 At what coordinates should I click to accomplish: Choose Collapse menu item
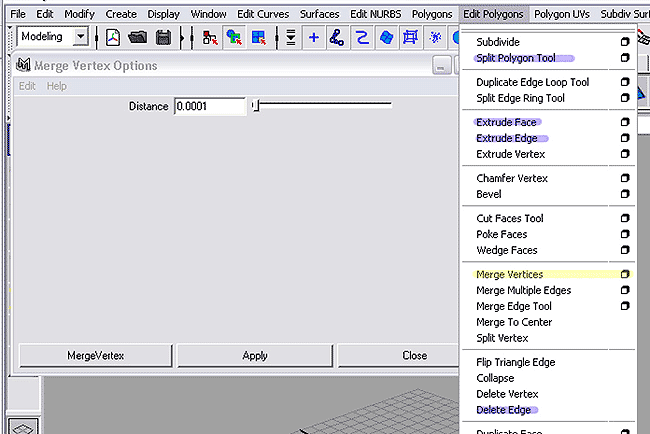pyautogui.click(x=495, y=378)
